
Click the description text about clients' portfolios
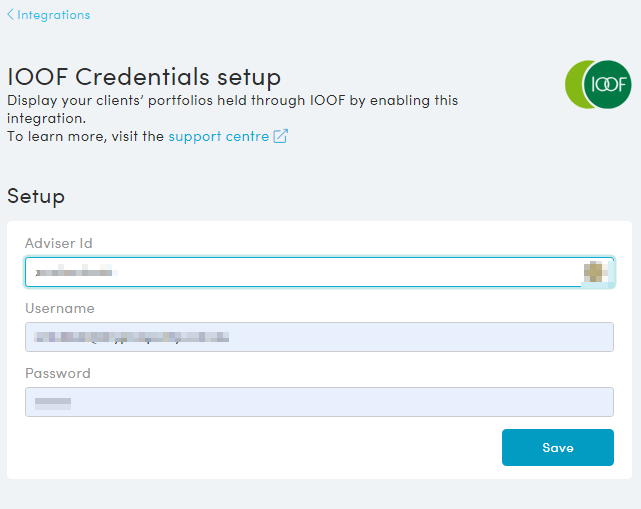(233, 109)
